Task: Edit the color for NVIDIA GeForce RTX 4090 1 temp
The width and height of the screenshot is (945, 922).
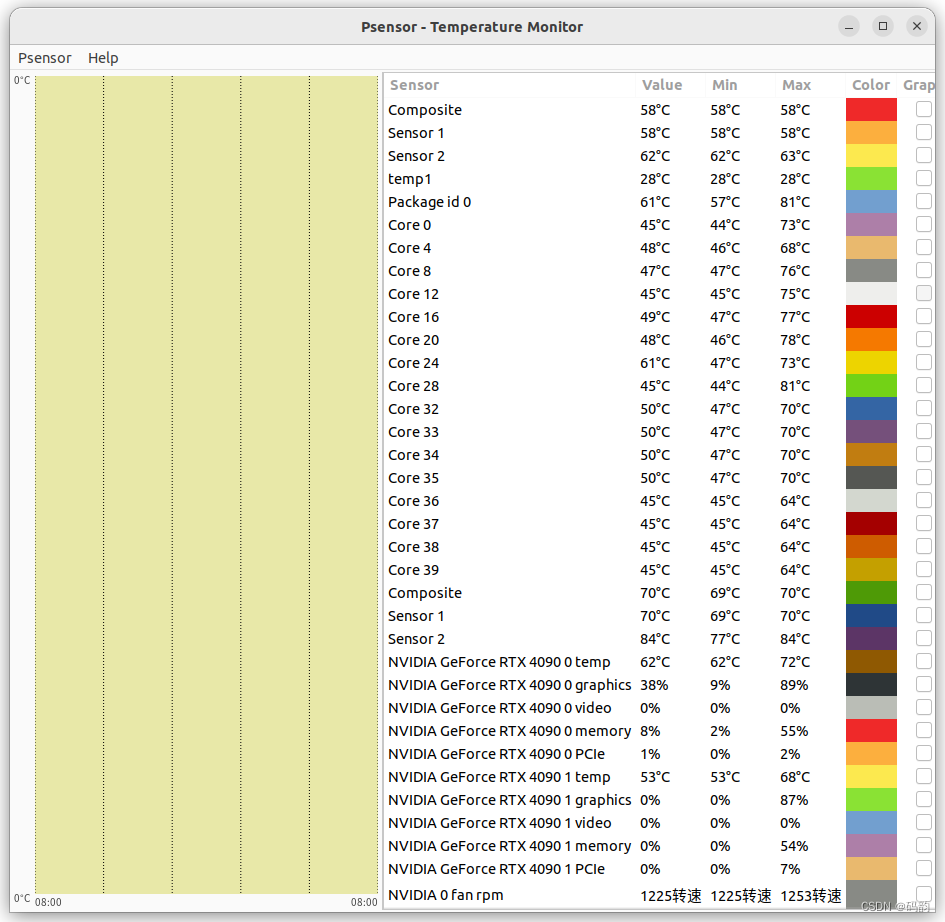Action: coord(871,777)
